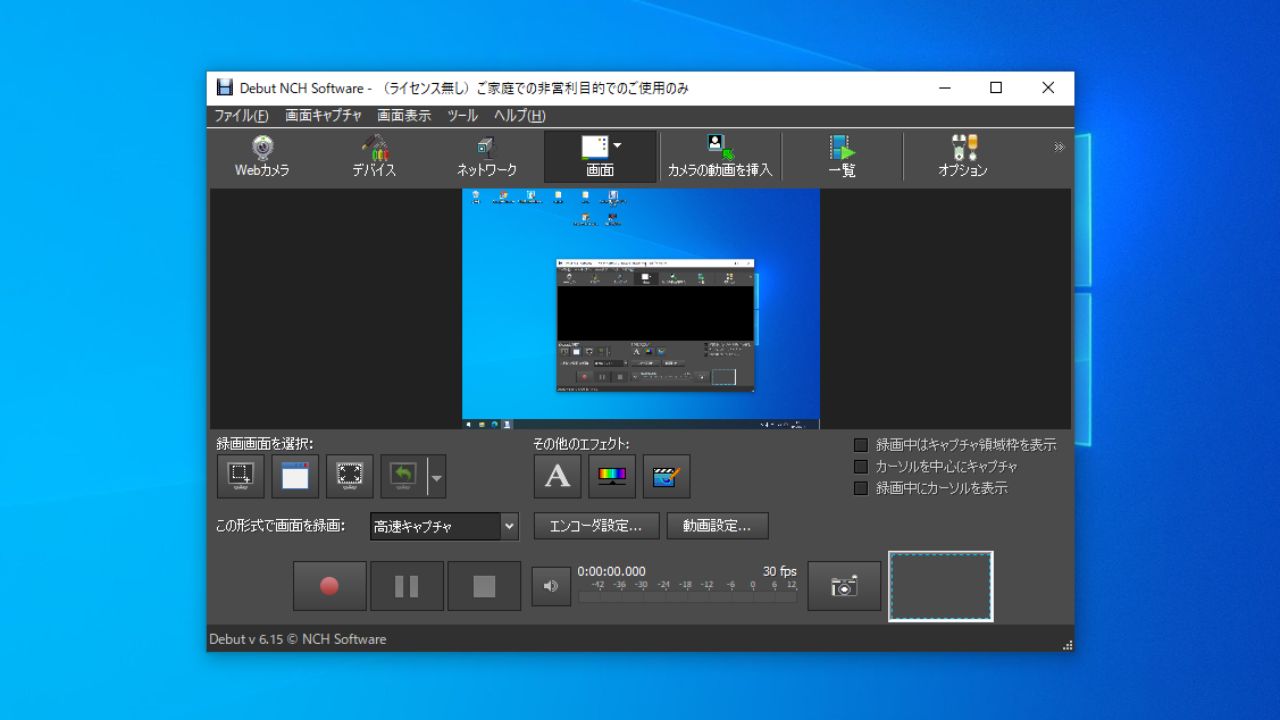Screen dimensions: 1280x720
Task: Click the previous selection green arrow icon
Action: [403, 477]
